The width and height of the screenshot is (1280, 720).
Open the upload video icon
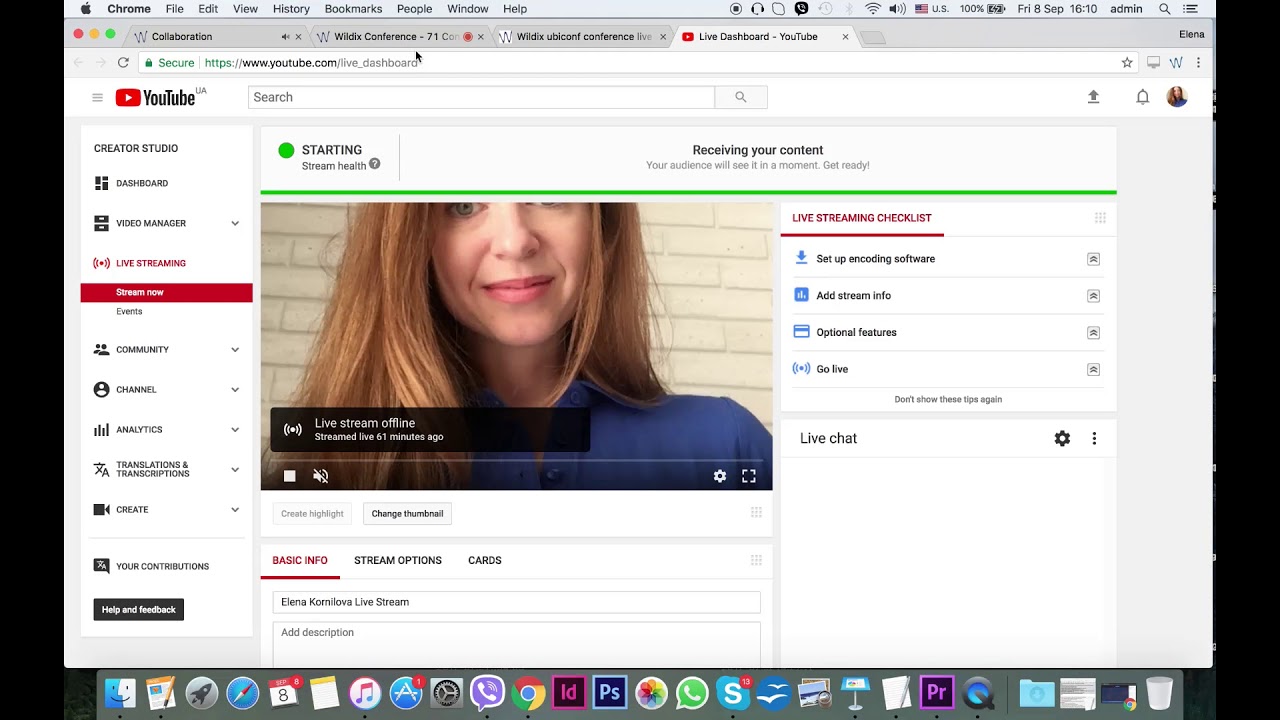[x=1093, y=97]
